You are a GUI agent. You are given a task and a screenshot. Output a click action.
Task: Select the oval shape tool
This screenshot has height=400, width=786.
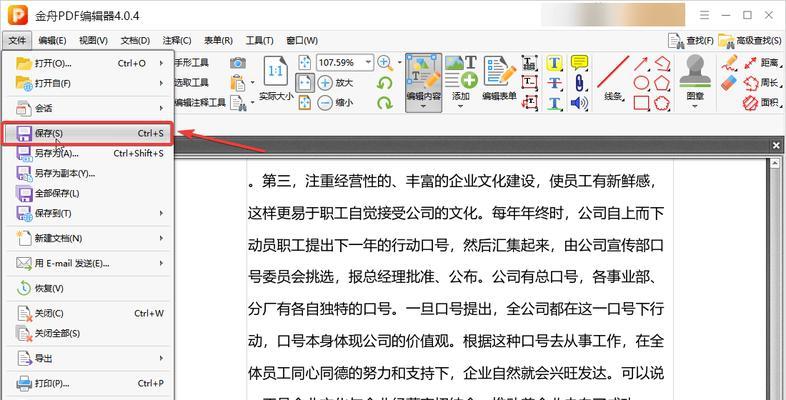(641, 83)
